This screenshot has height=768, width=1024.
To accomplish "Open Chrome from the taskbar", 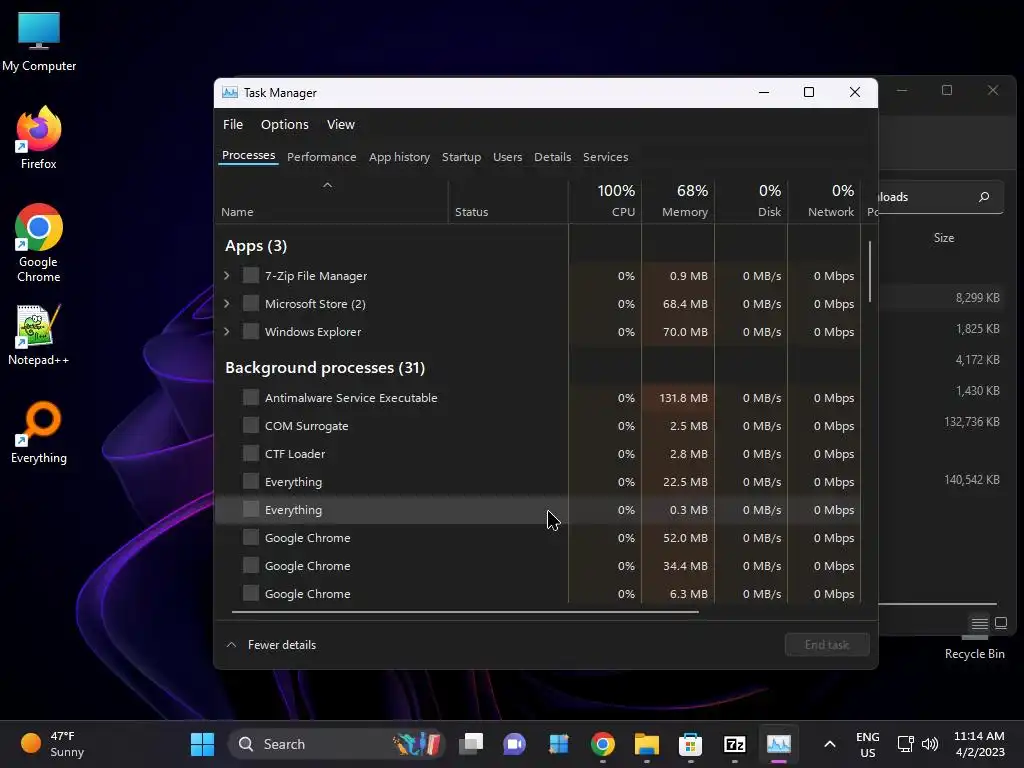I will 603,744.
